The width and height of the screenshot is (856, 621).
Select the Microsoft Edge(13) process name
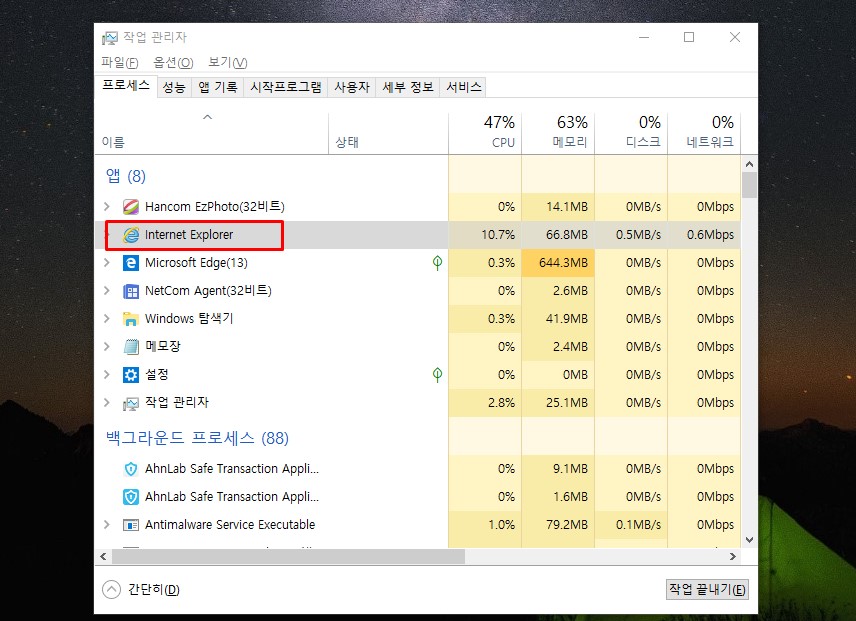pos(196,263)
